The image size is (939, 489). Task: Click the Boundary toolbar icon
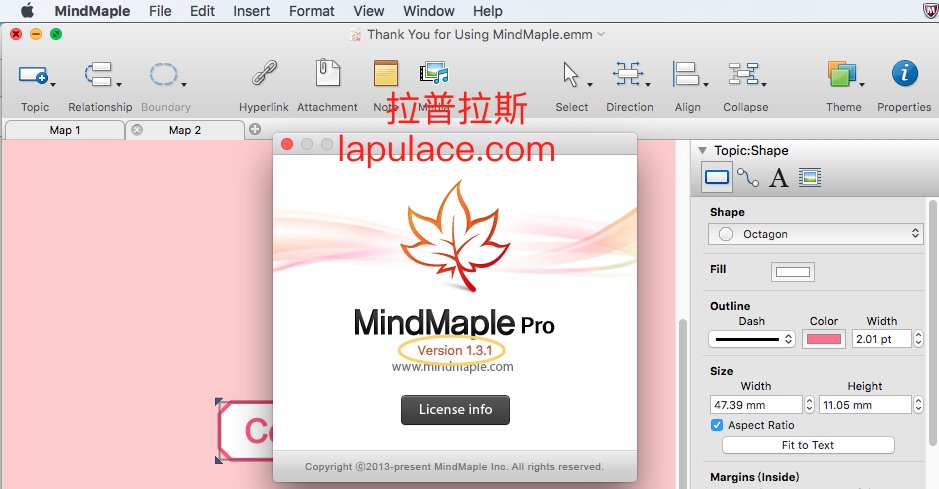click(163, 75)
